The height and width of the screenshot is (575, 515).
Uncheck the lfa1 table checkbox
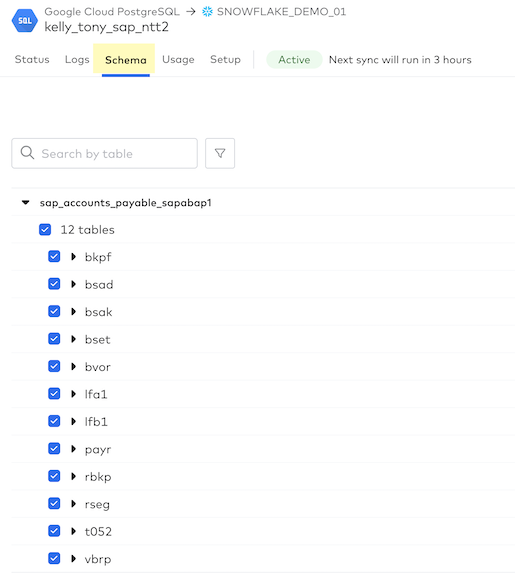(54, 393)
